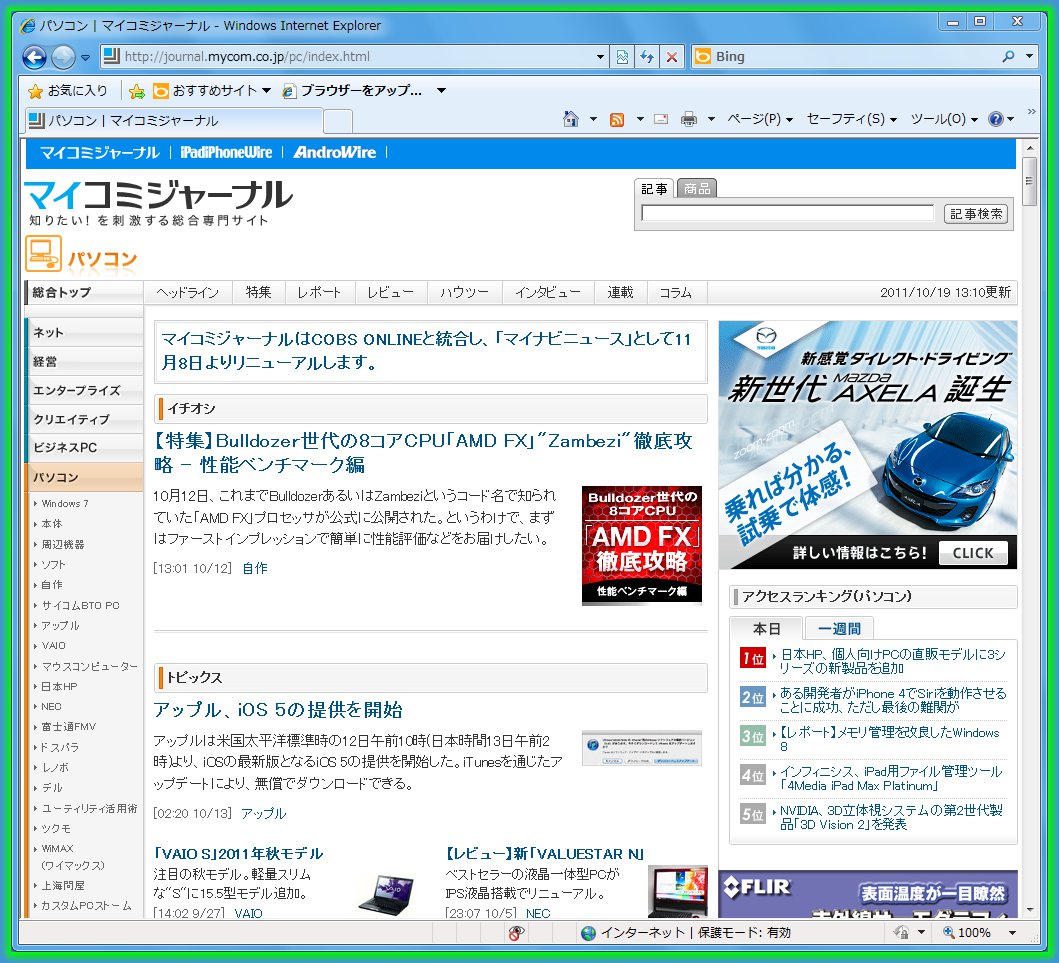Click the Print icon
Screen dimensions: 1059x963
click(689, 120)
